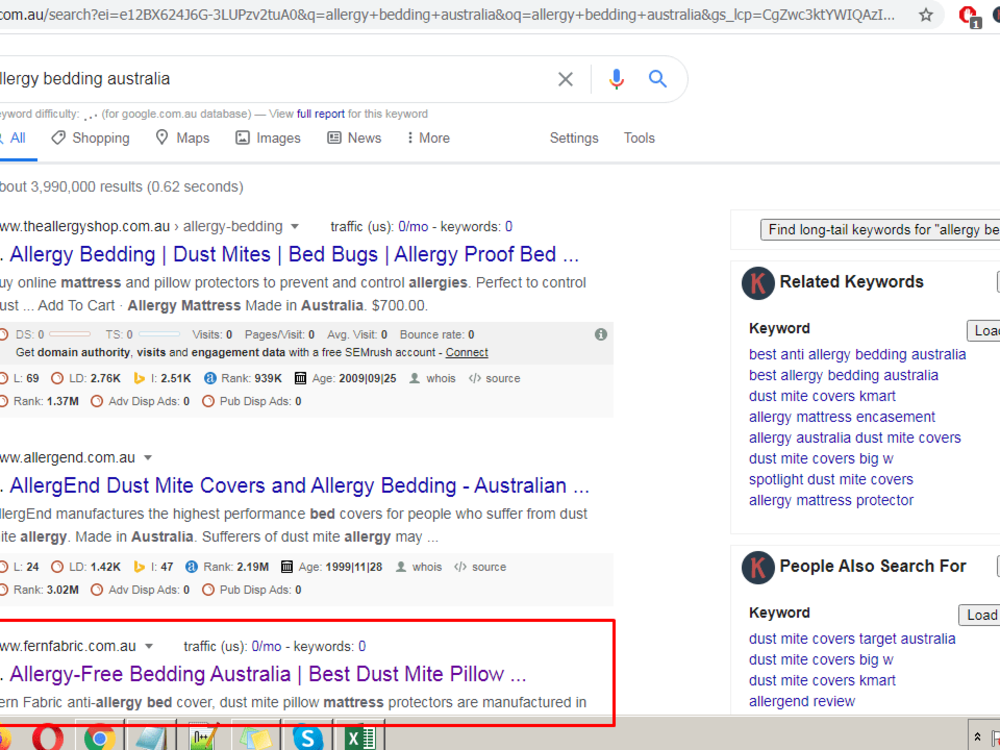View page source for theallergyshop result
The width and height of the screenshot is (1000, 750).
(x=494, y=378)
